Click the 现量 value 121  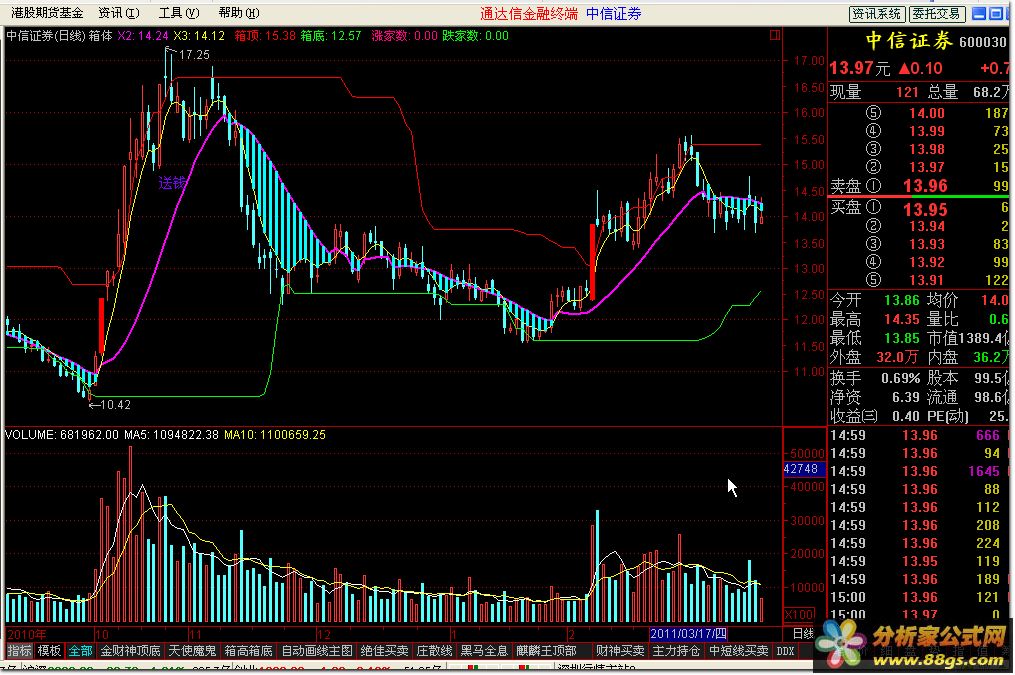point(907,93)
